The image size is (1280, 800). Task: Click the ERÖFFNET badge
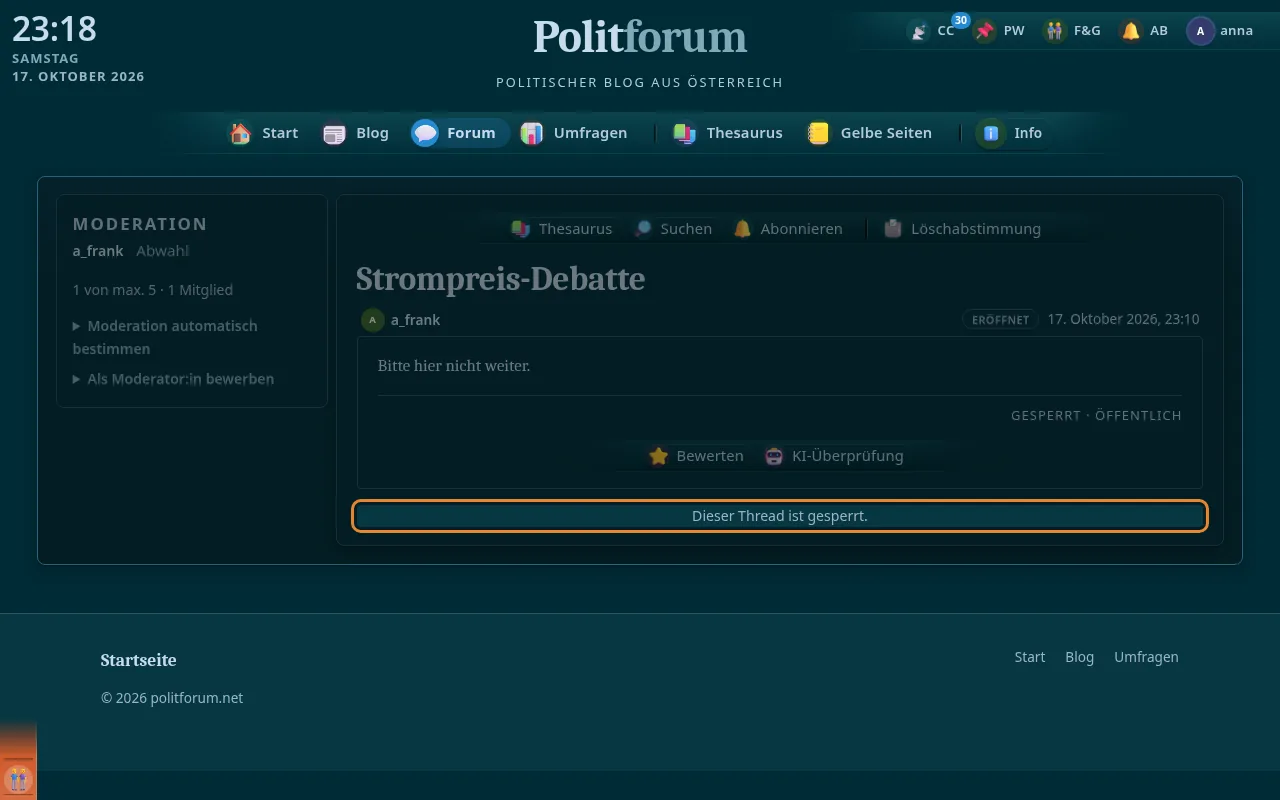(x=1000, y=320)
